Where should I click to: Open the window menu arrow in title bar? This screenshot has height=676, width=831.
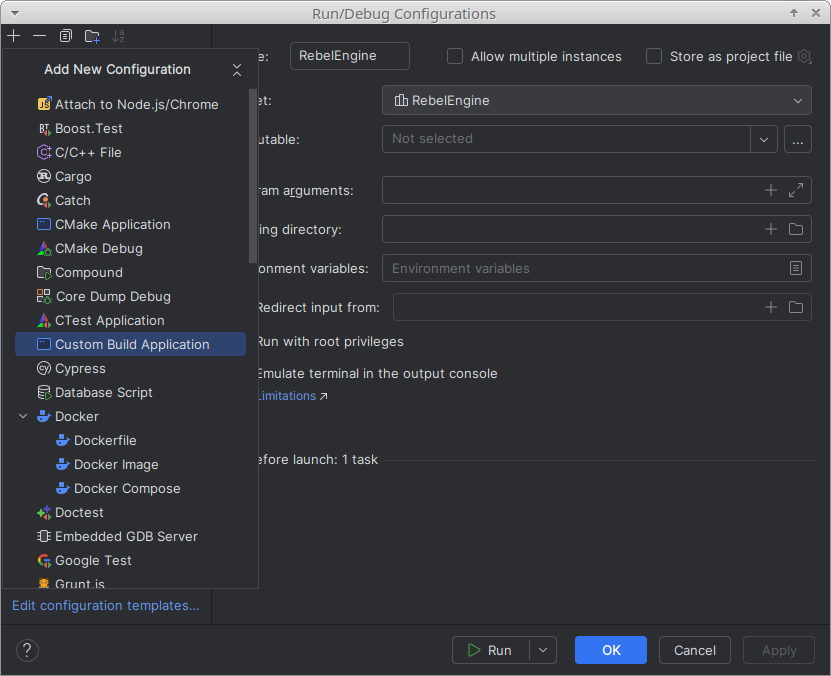(x=15, y=13)
